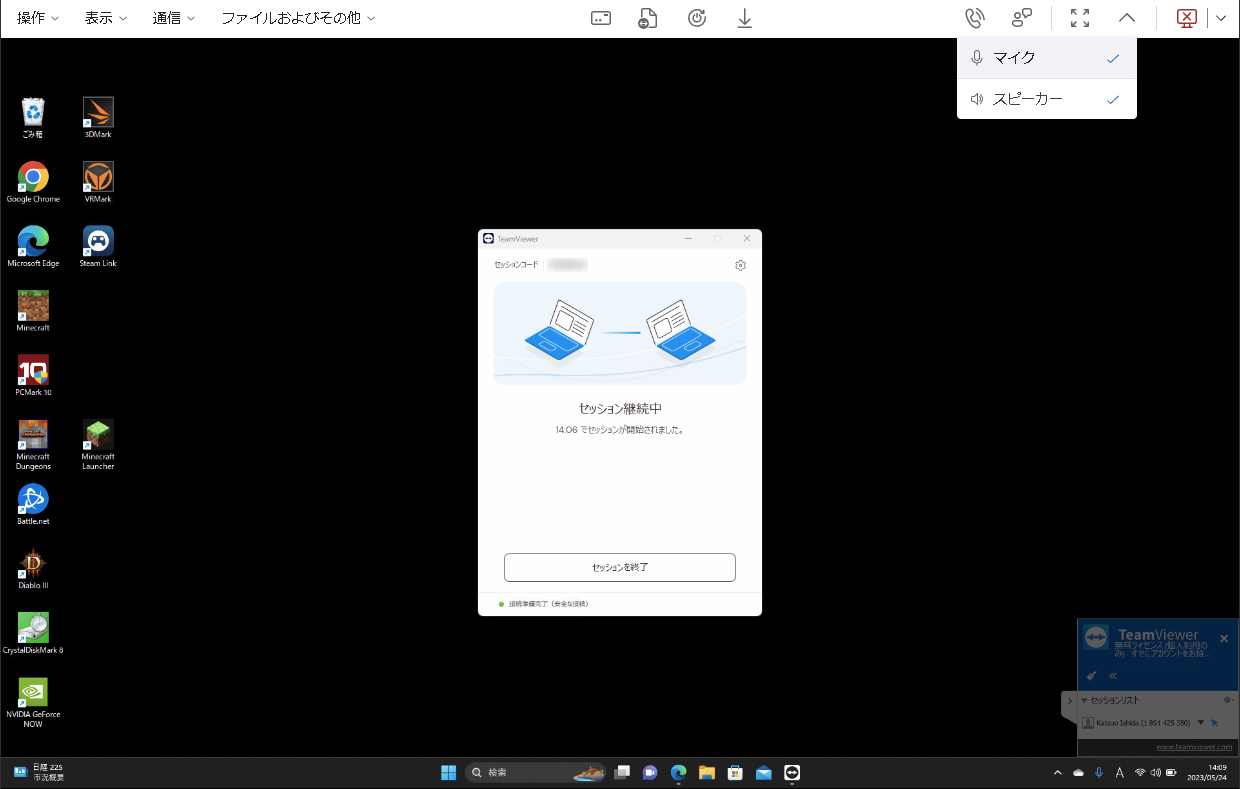This screenshot has height=789, width=1240.
Task: Open the 通信 menu
Action: tap(174, 18)
